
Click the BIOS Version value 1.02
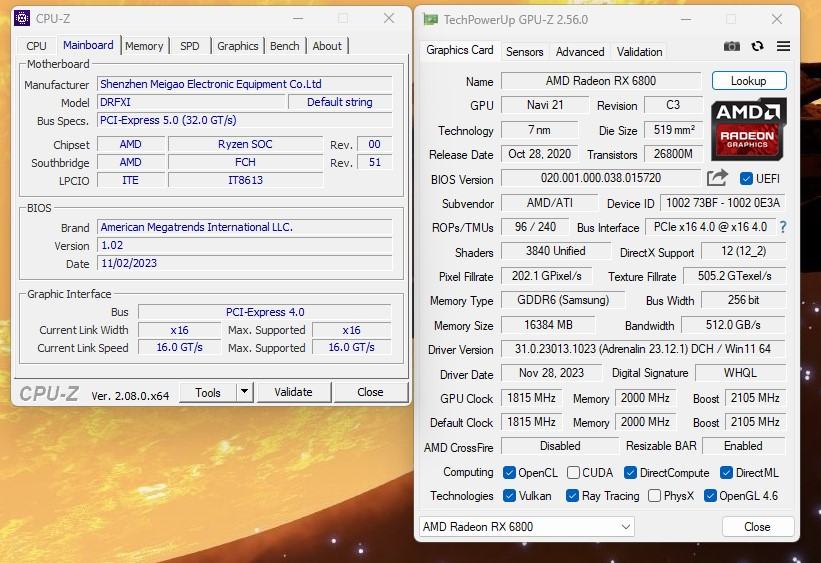tap(245, 245)
